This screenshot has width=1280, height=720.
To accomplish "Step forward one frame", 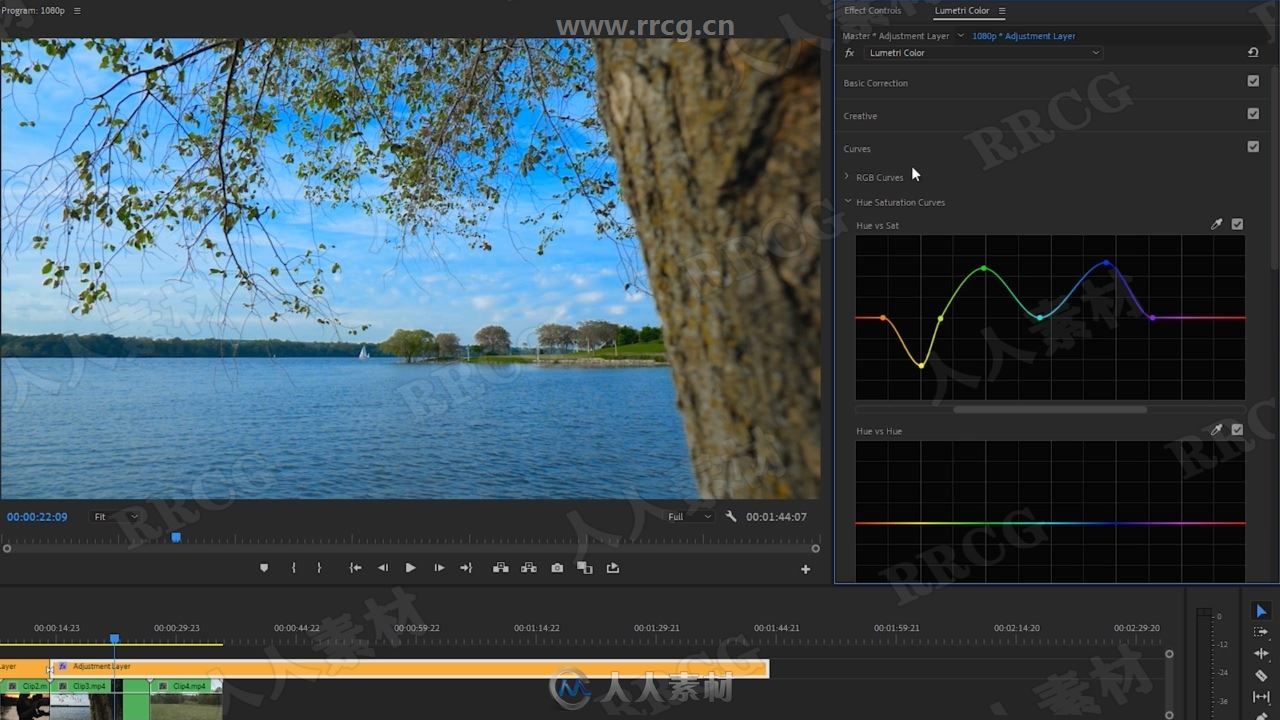I will (439, 568).
